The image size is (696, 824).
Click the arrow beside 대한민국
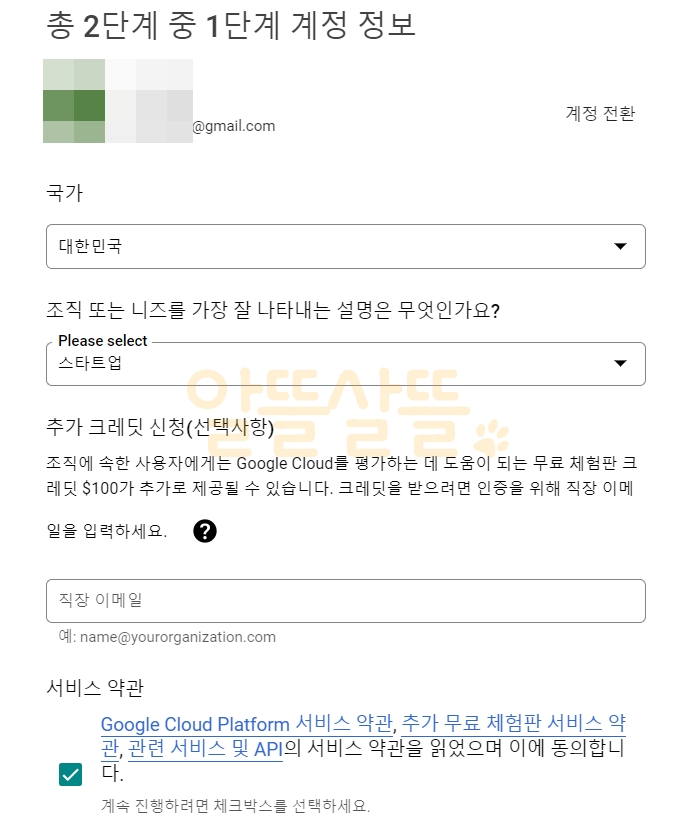[x=620, y=246]
